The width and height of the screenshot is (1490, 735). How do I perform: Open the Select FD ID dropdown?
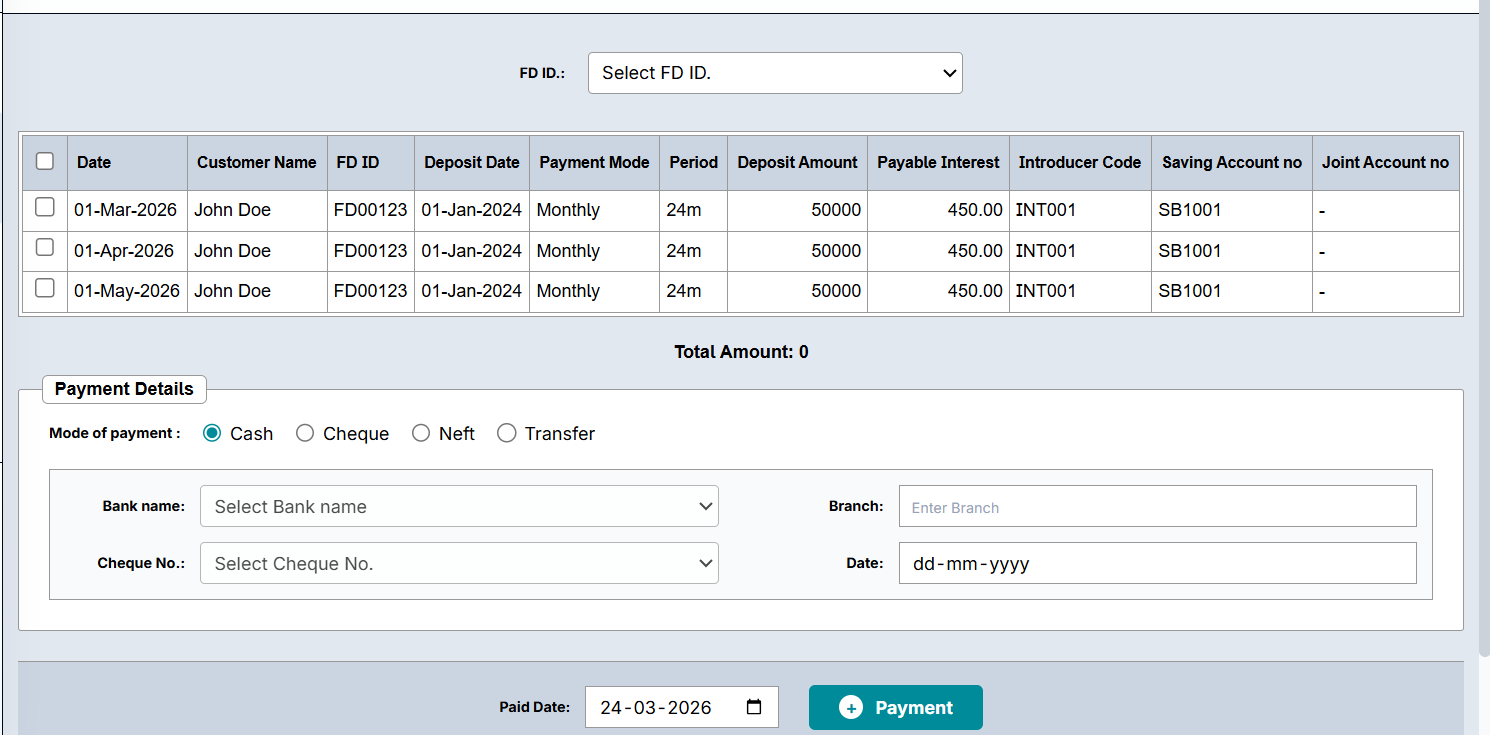pyautogui.click(x=775, y=73)
